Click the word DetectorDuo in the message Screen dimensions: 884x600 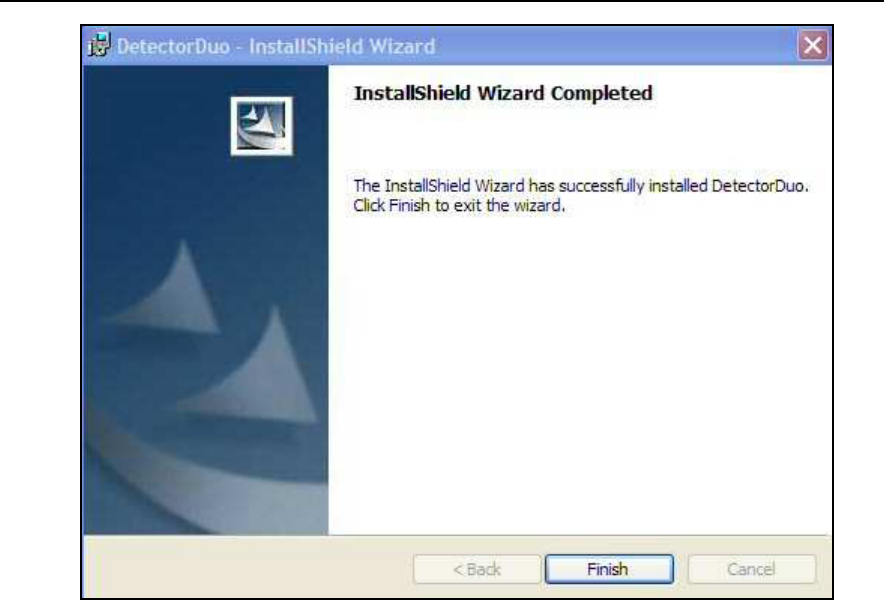(758, 186)
